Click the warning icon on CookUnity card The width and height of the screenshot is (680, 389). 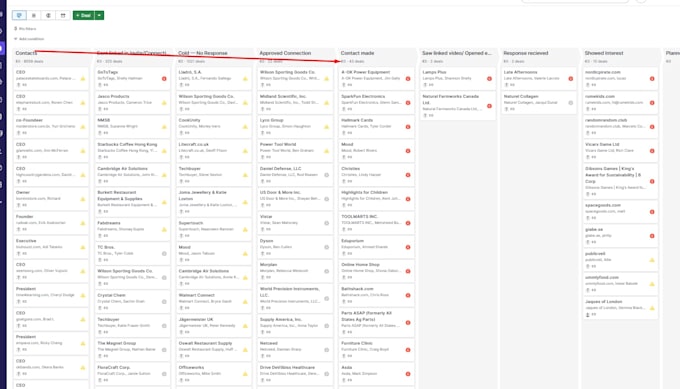point(245,127)
